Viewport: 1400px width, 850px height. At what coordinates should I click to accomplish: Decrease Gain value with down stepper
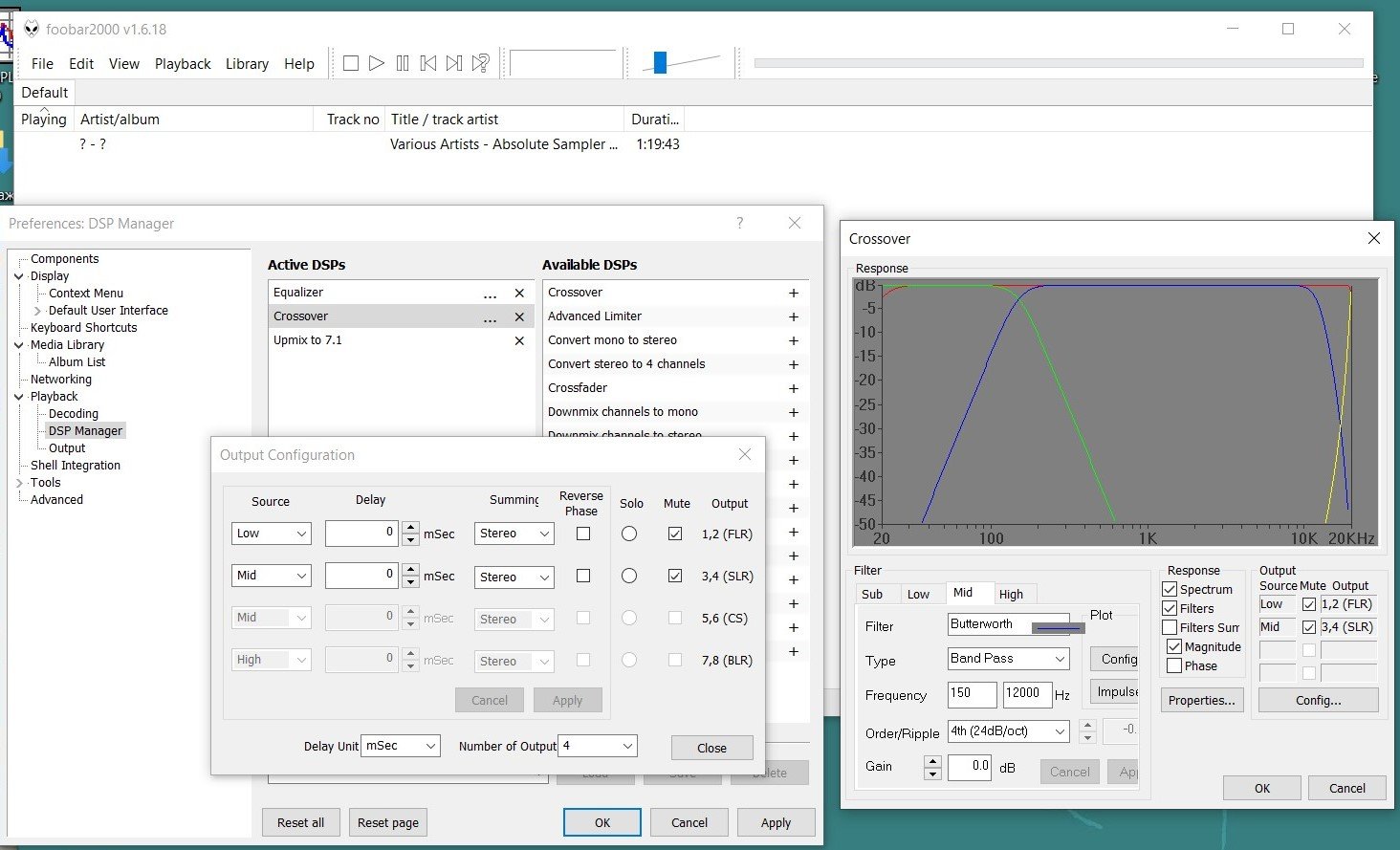click(932, 774)
